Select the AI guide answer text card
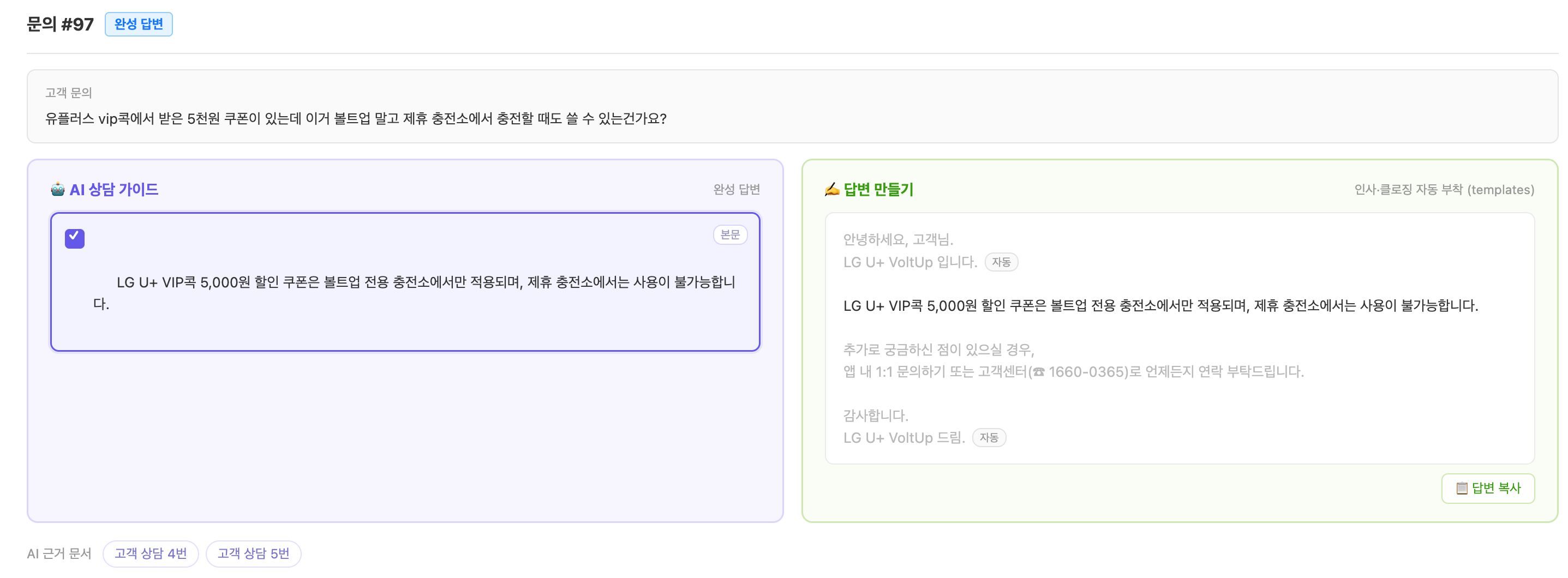The width and height of the screenshot is (1568, 578). [x=405, y=281]
